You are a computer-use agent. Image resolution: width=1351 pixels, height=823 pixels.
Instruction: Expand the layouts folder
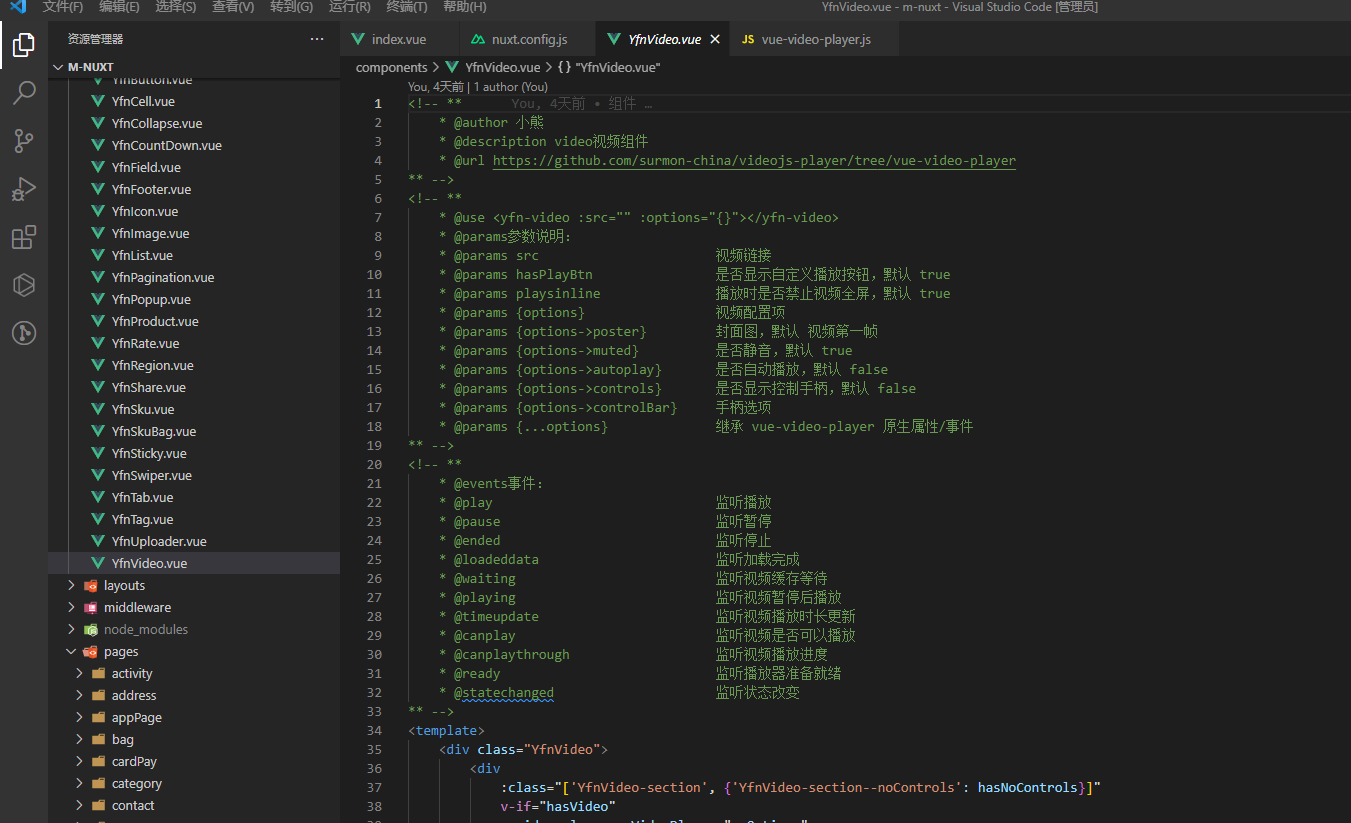[124, 585]
